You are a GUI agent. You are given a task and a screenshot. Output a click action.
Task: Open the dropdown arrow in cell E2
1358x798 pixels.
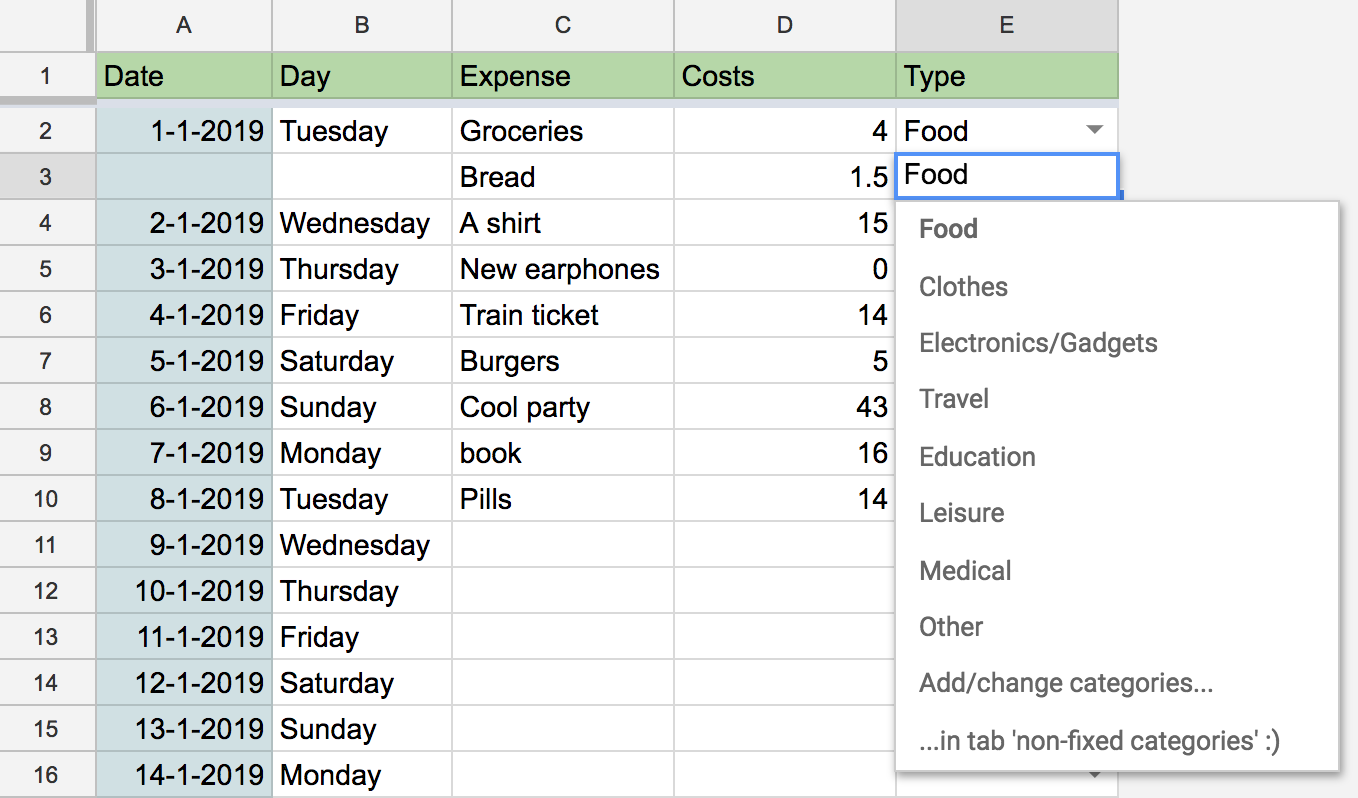pyautogui.click(x=1095, y=130)
